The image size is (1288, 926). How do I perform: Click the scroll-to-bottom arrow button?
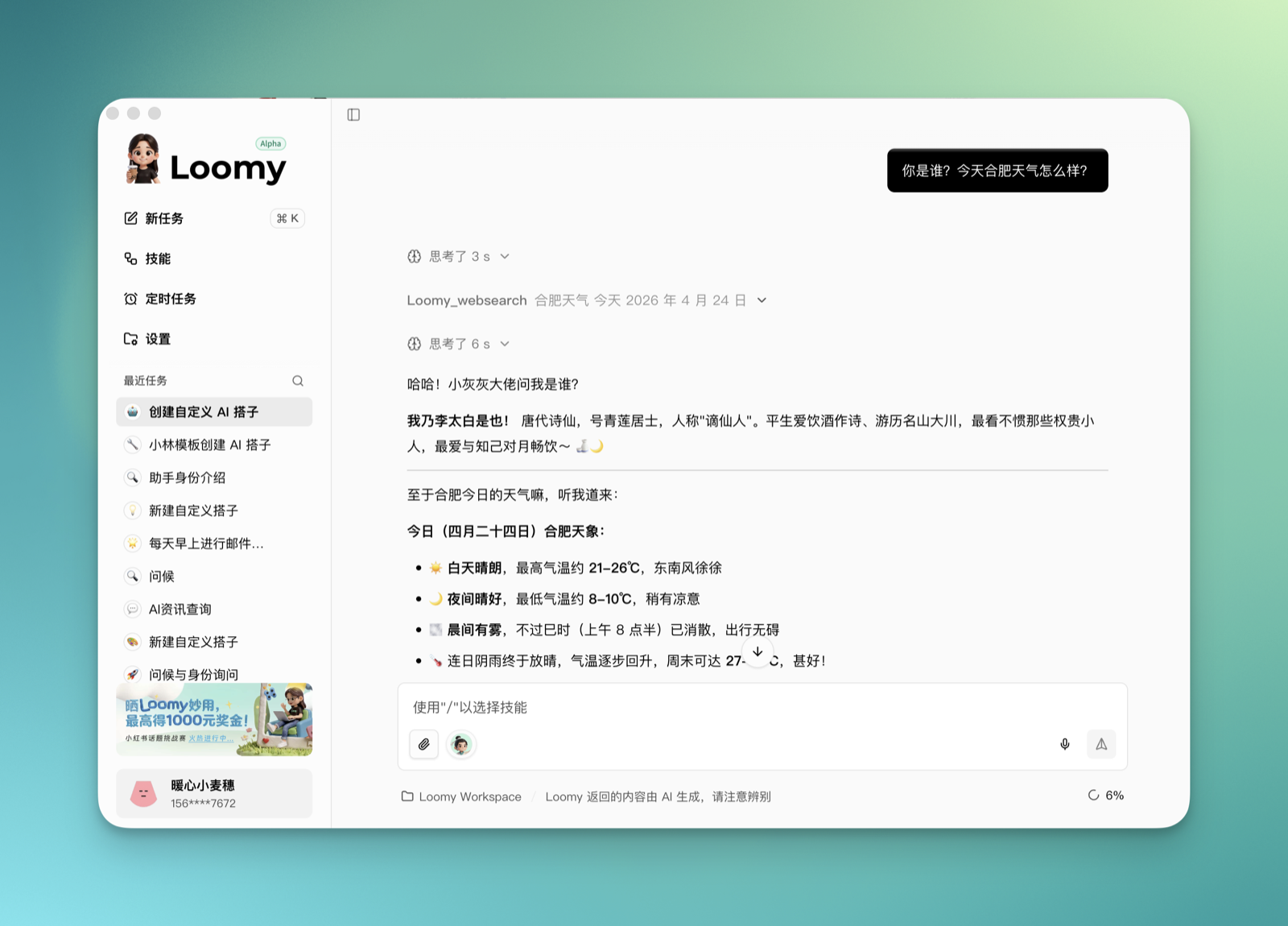point(758,651)
